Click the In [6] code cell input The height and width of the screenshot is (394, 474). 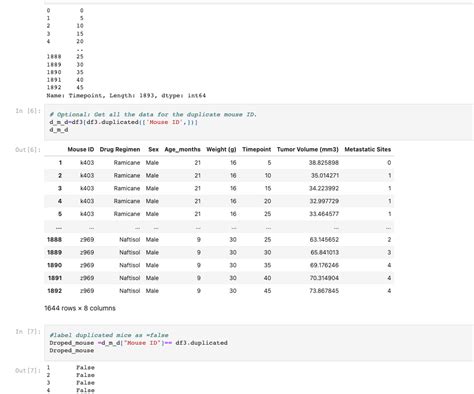pyautogui.click(x=259, y=122)
